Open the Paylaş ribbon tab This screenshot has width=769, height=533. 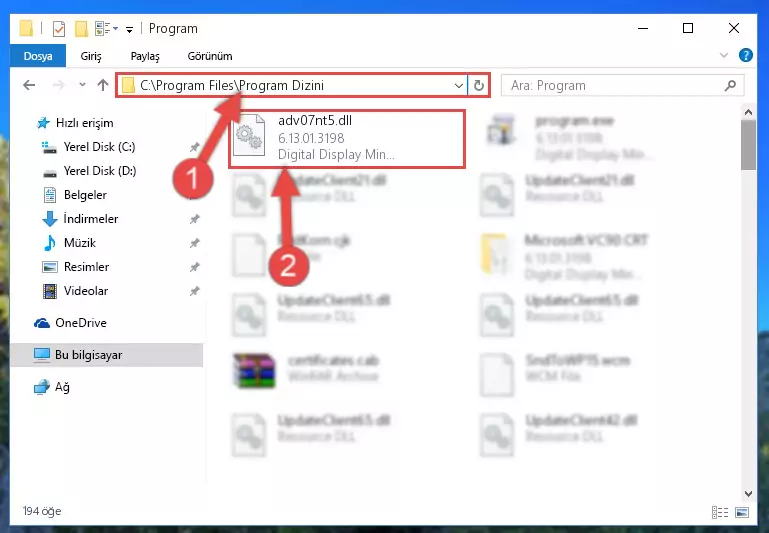[x=145, y=56]
